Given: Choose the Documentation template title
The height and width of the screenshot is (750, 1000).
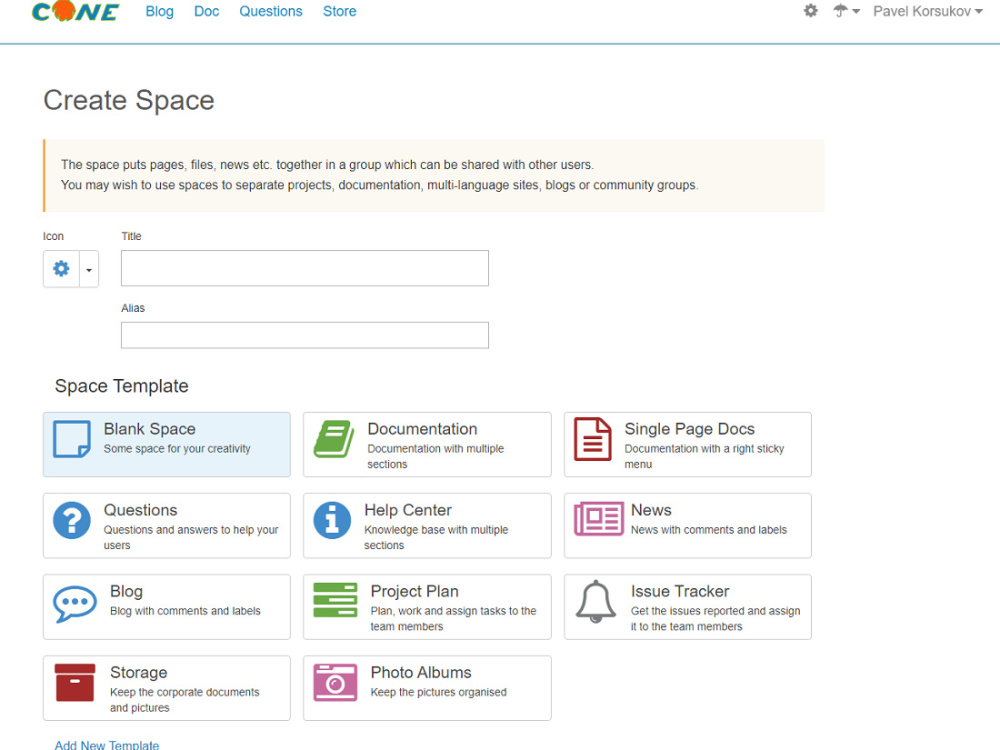Looking at the screenshot, I should pos(422,429).
